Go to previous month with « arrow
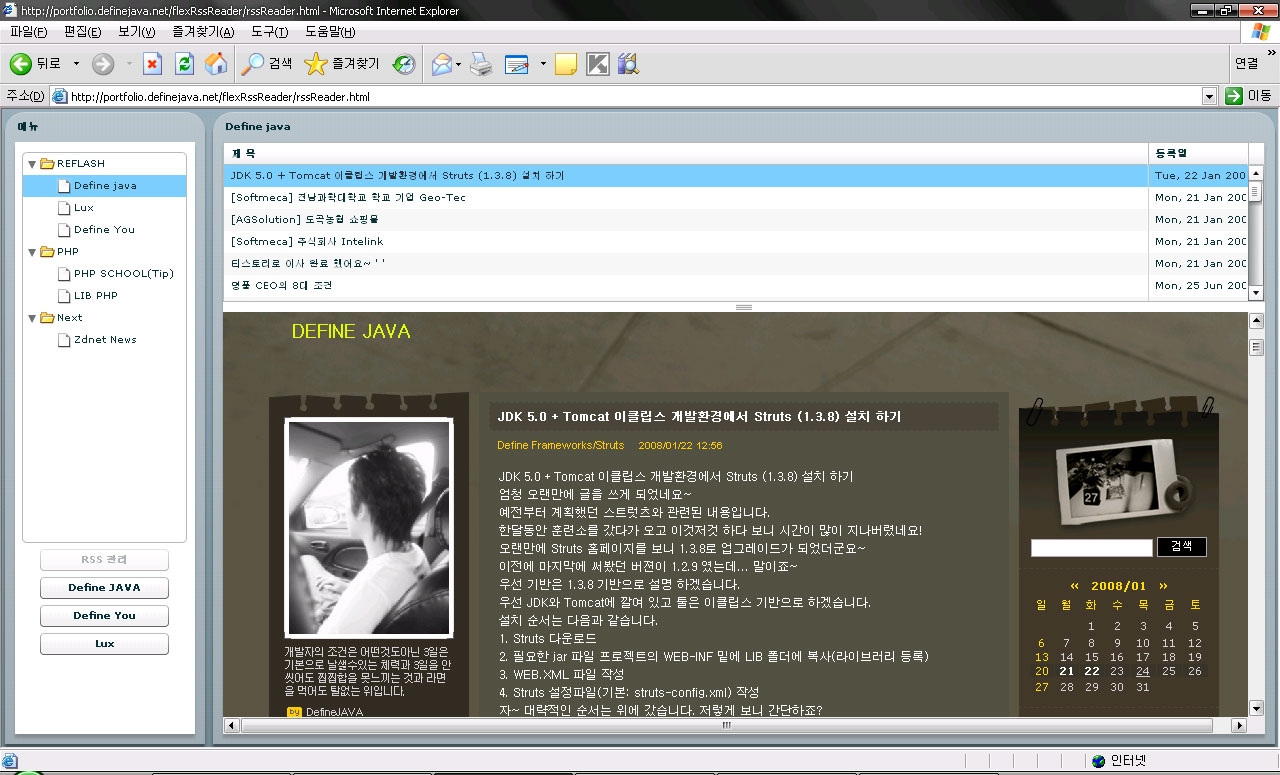Image resolution: width=1280 pixels, height=775 pixels. click(x=1074, y=586)
